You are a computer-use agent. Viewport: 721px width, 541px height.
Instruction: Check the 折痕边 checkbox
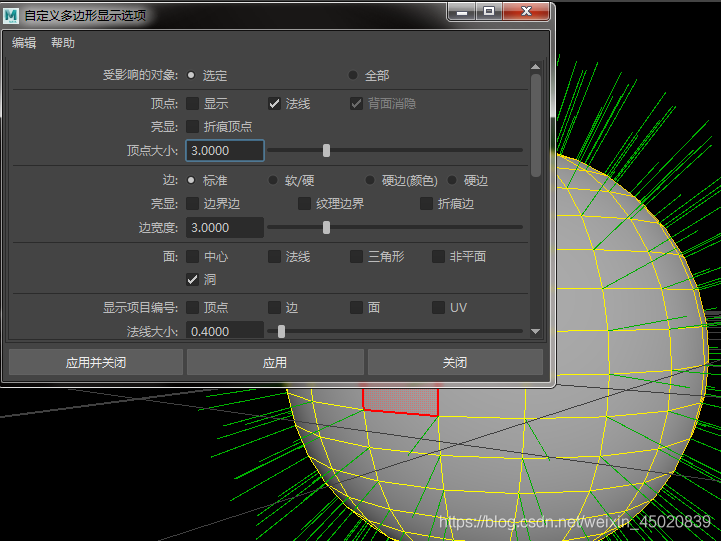tap(426, 204)
